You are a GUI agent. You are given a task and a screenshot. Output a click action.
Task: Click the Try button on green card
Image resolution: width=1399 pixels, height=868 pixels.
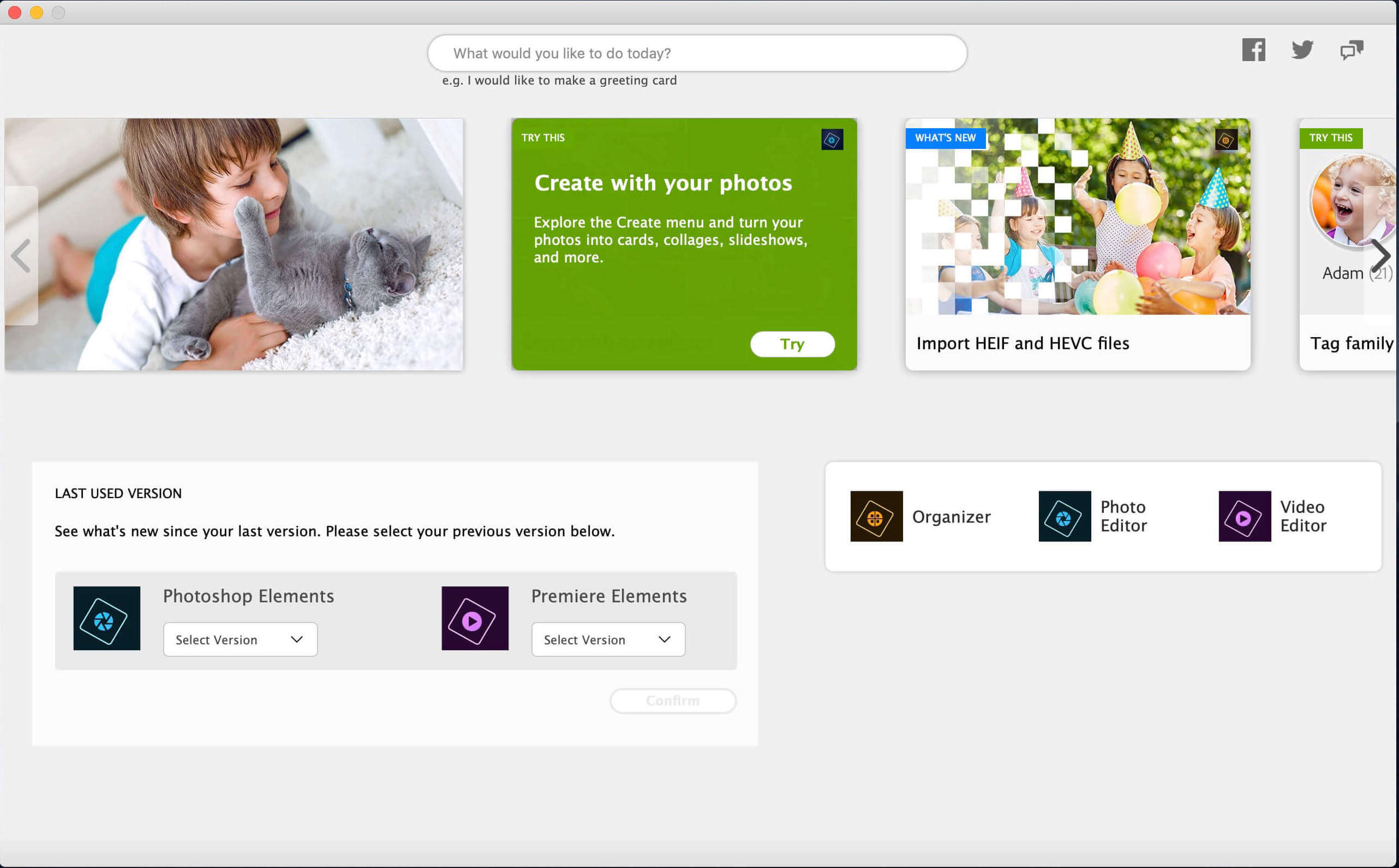coord(792,344)
